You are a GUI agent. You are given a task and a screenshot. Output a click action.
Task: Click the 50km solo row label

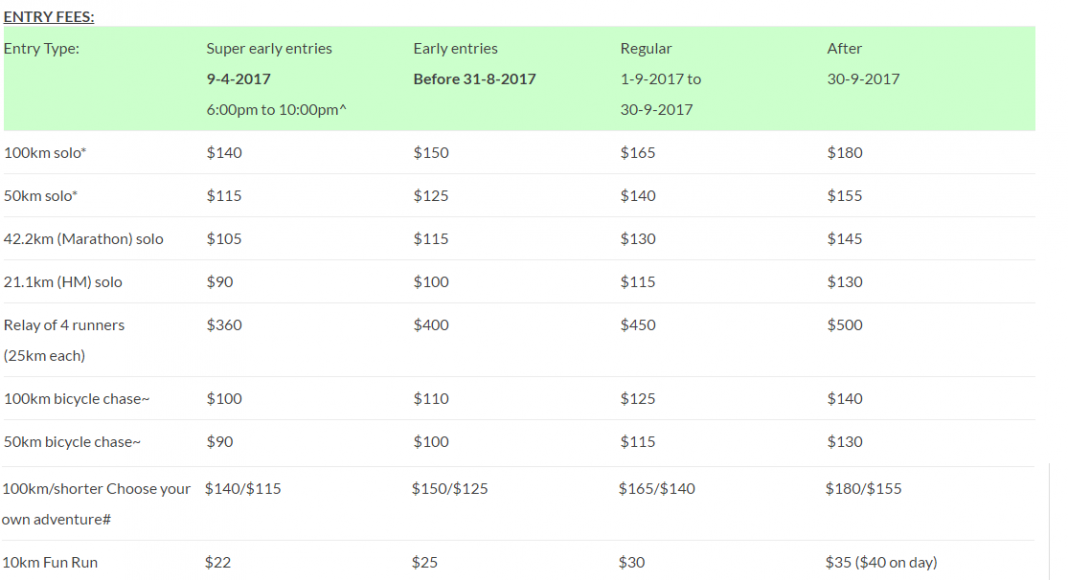[x=41, y=196]
